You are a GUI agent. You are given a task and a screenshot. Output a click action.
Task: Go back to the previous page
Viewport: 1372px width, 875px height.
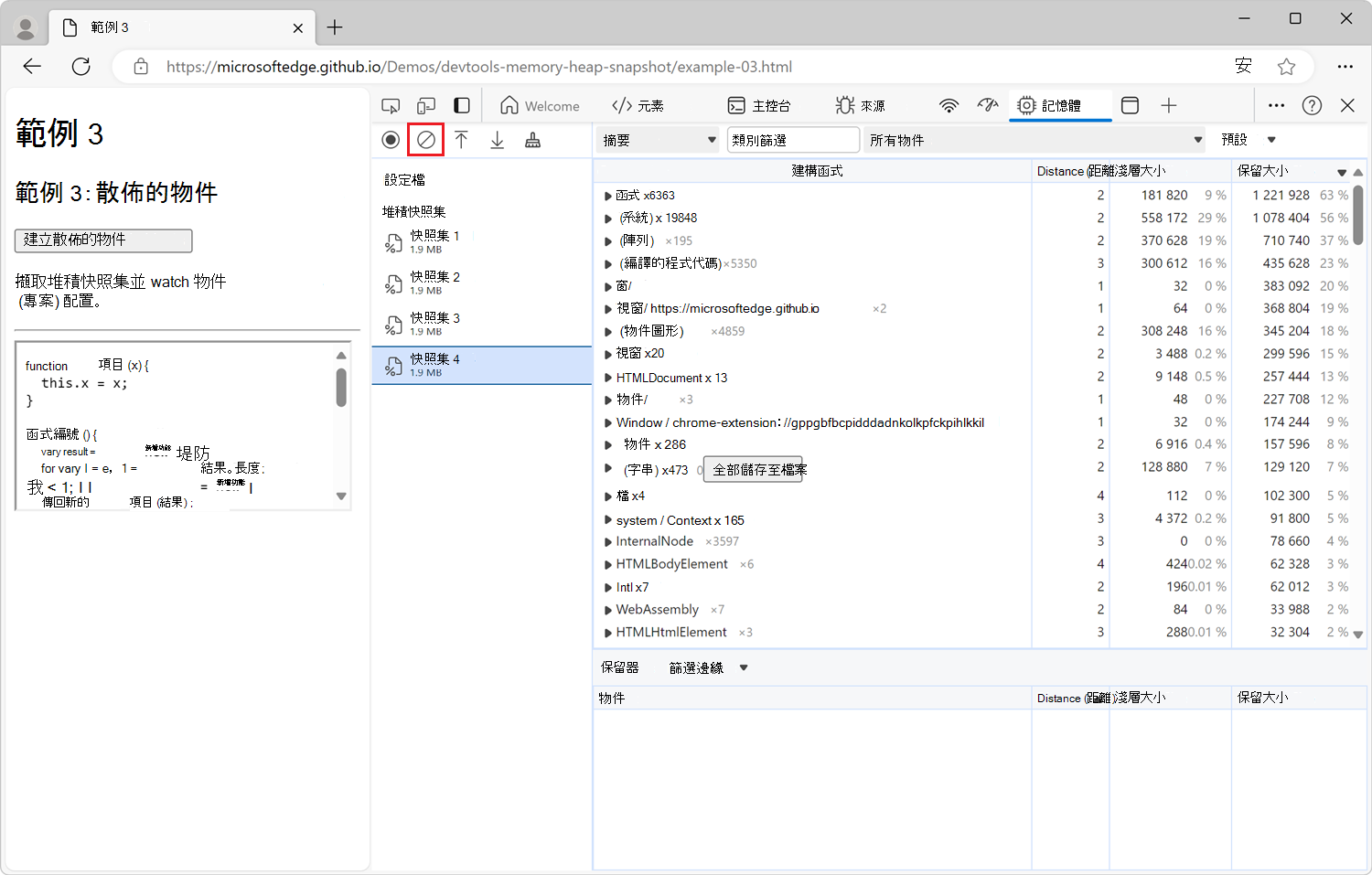pyautogui.click(x=33, y=67)
